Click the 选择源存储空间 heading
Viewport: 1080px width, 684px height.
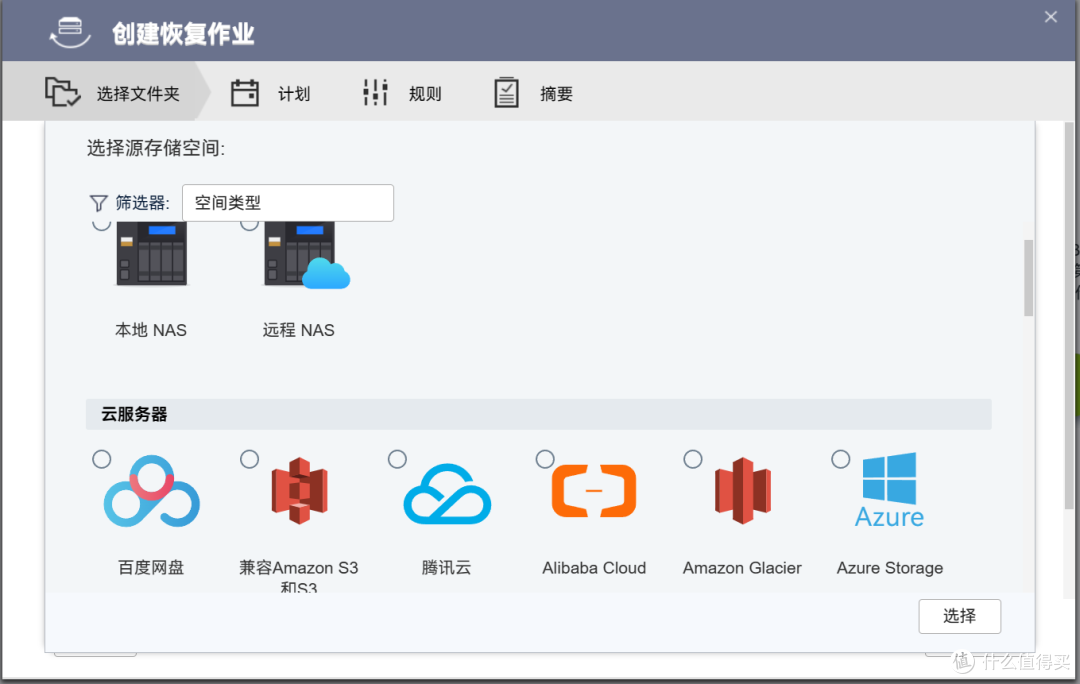(156, 148)
